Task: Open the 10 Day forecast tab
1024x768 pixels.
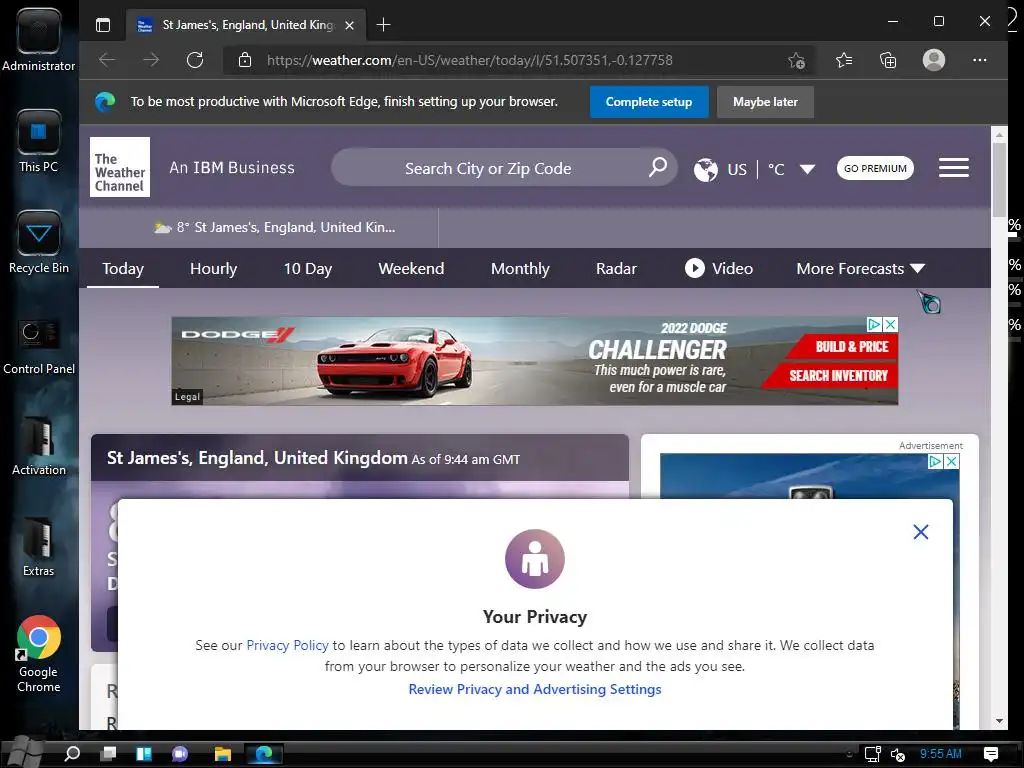Action: tap(308, 268)
